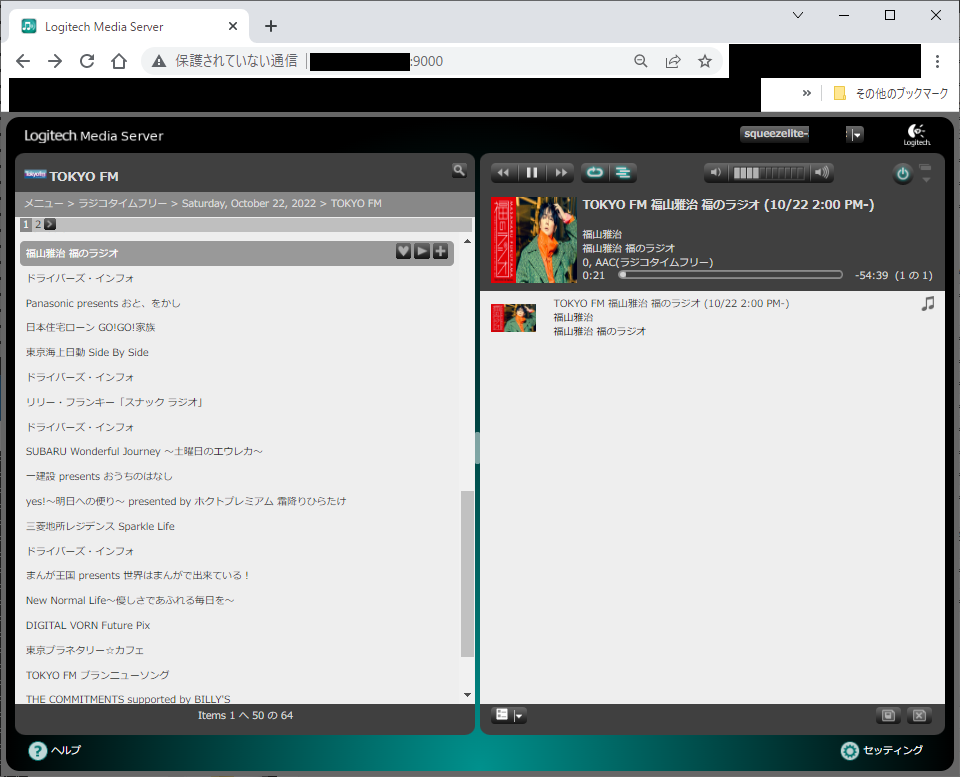Screen dimensions: 960x777
Task: Open その他のブックマーク folder
Action: pyautogui.click(x=891, y=94)
